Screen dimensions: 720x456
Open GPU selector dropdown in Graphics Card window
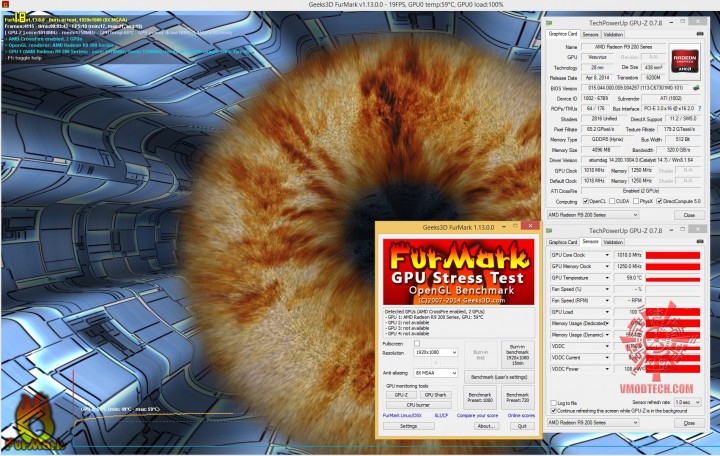592,214
